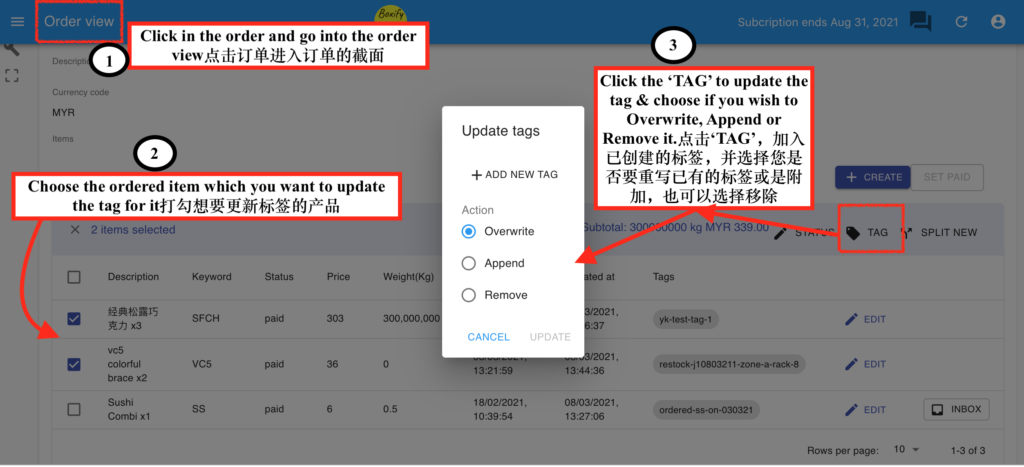
Task: Toggle the fullscreen icon in sidebar
Action: click(12, 75)
